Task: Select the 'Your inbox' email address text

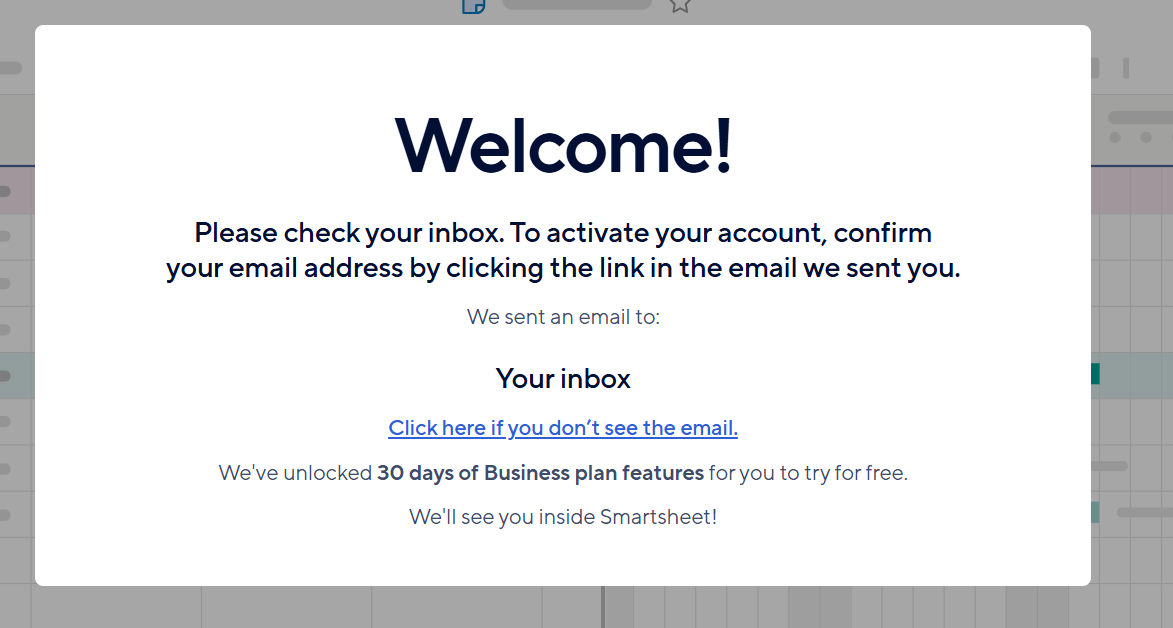Action: (x=563, y=378)
